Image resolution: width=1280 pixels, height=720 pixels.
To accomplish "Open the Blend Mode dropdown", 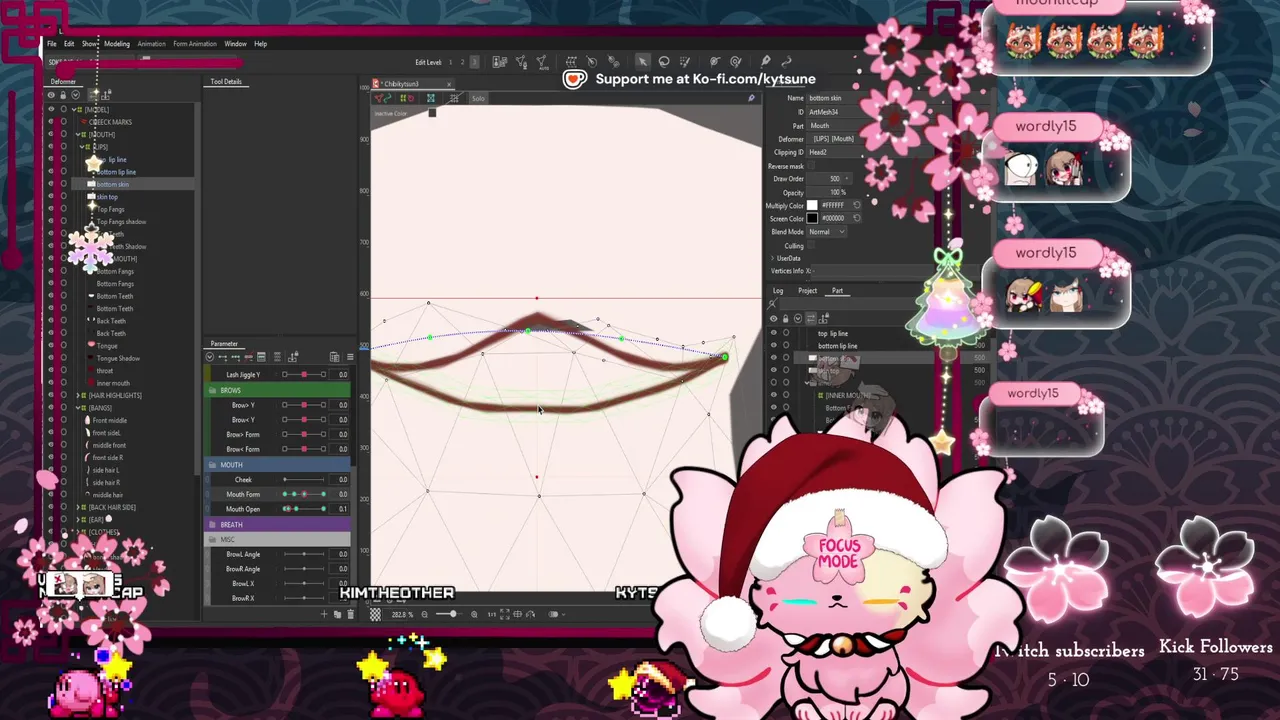I will pyautogui.click(x=827, y=232).
